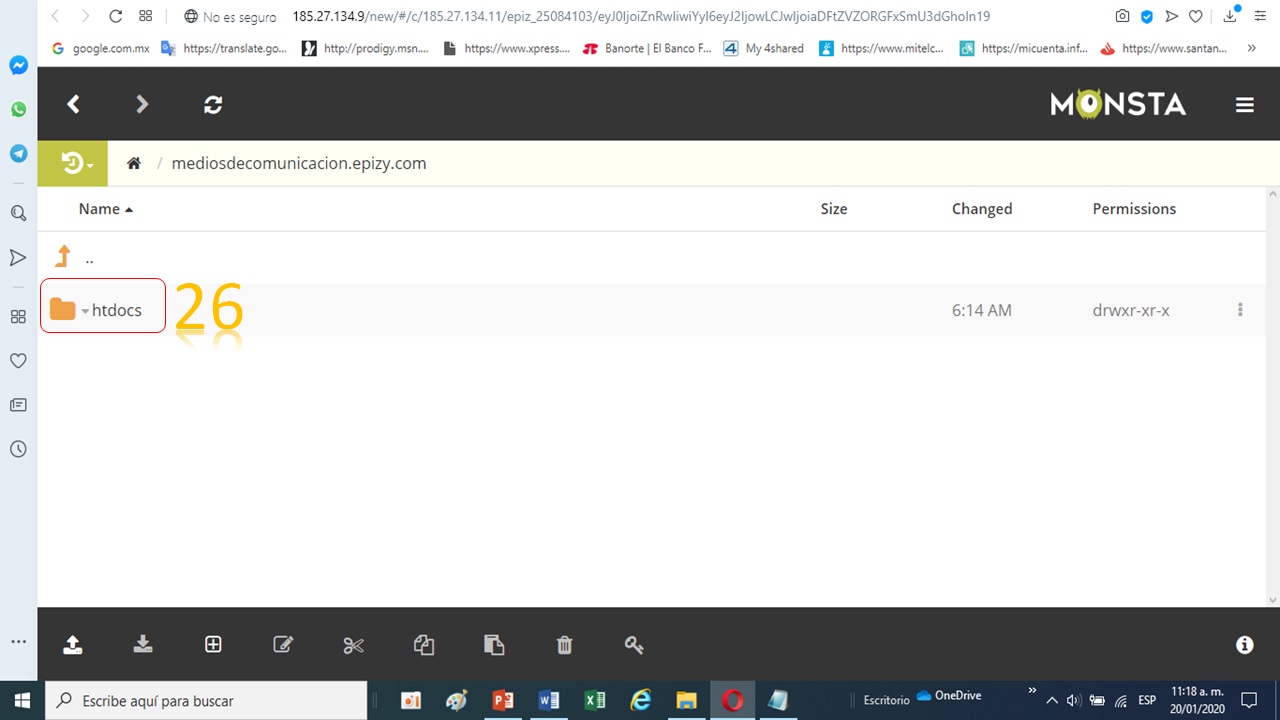Select the cut scissors icon
The height and width of the screenshot is (720, 1280).
coord(353,645)
